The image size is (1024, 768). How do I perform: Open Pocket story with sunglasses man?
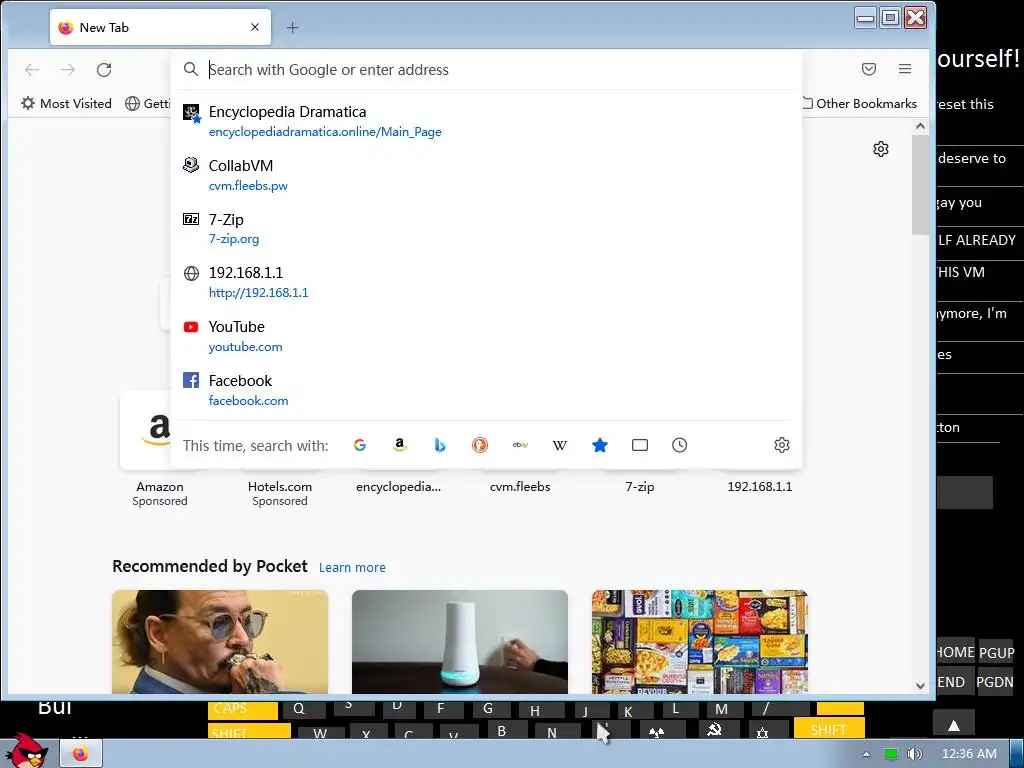(220, 642)
